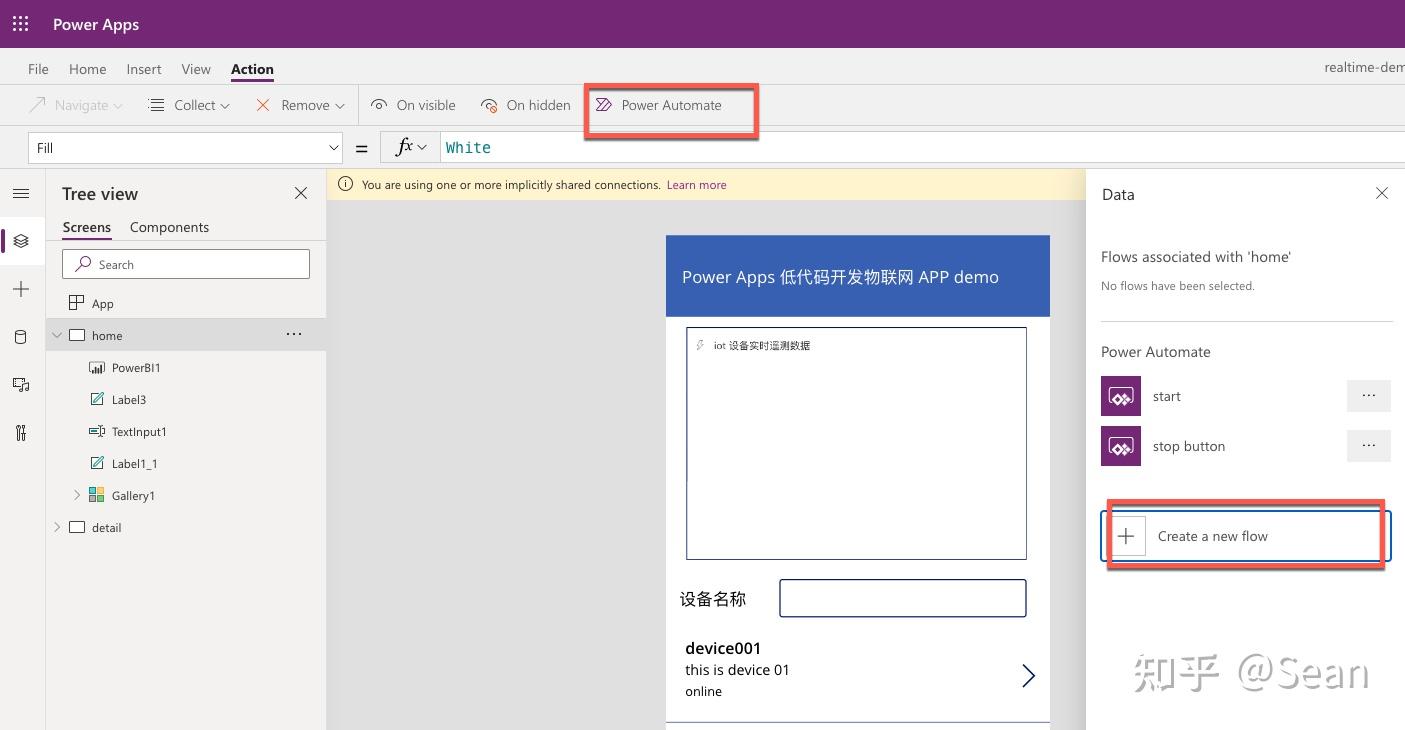This screenshot has width=1405, height=730.
Task: Open the Fill property dropdown
Action: [x=334, y=147]
